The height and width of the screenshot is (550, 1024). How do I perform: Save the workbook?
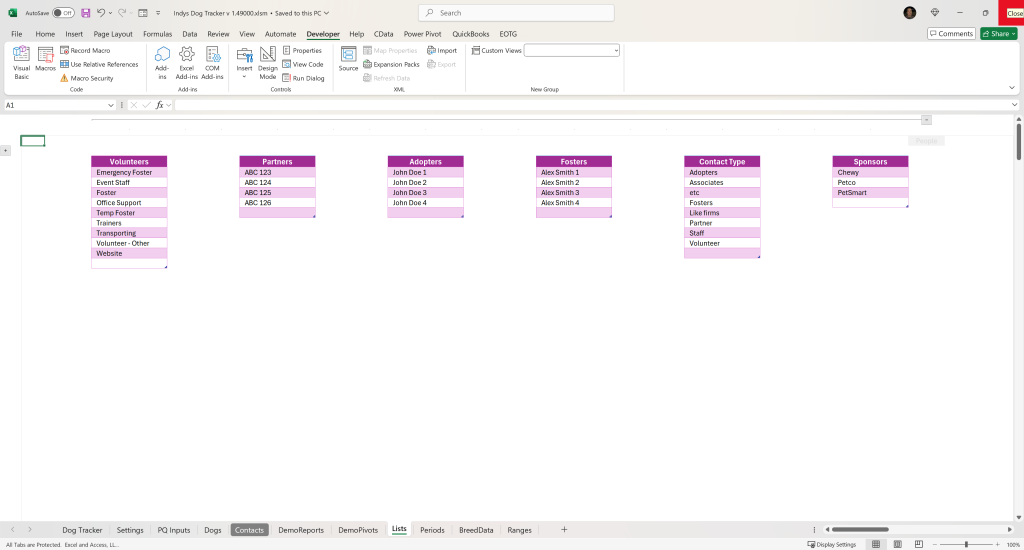point(86,13)
